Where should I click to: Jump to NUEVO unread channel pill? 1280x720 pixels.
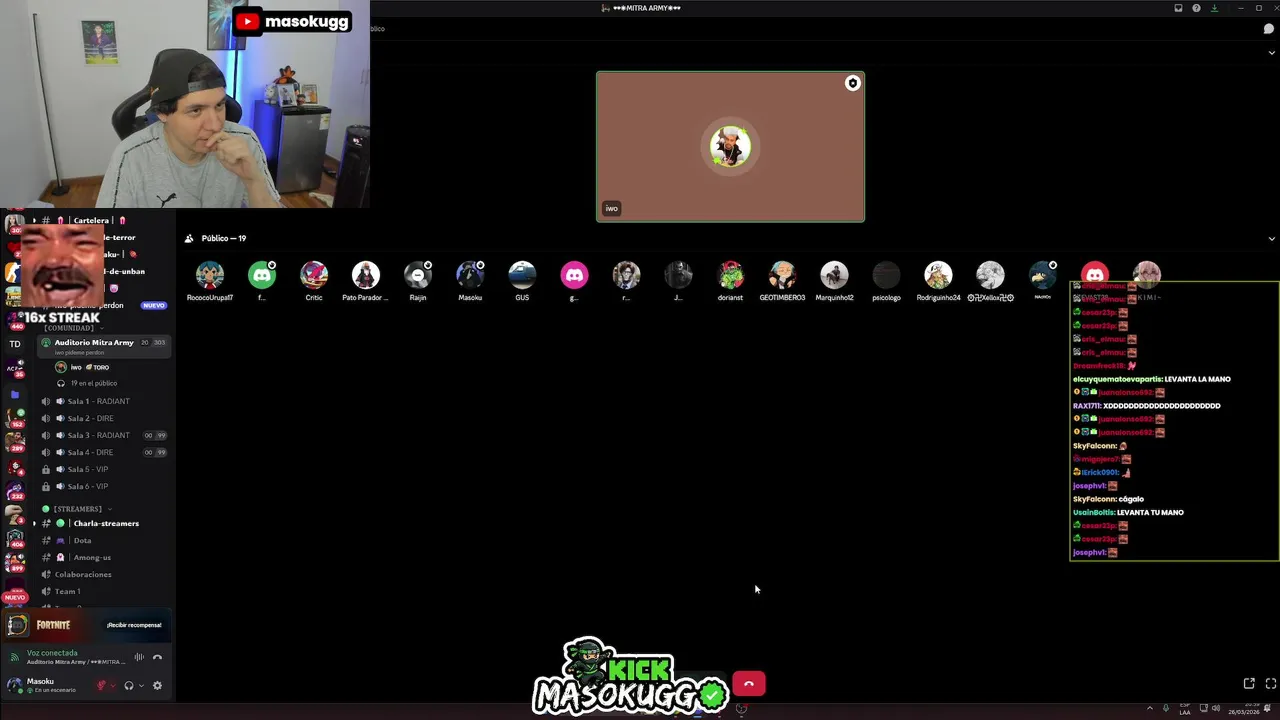[x=153, y=305]
